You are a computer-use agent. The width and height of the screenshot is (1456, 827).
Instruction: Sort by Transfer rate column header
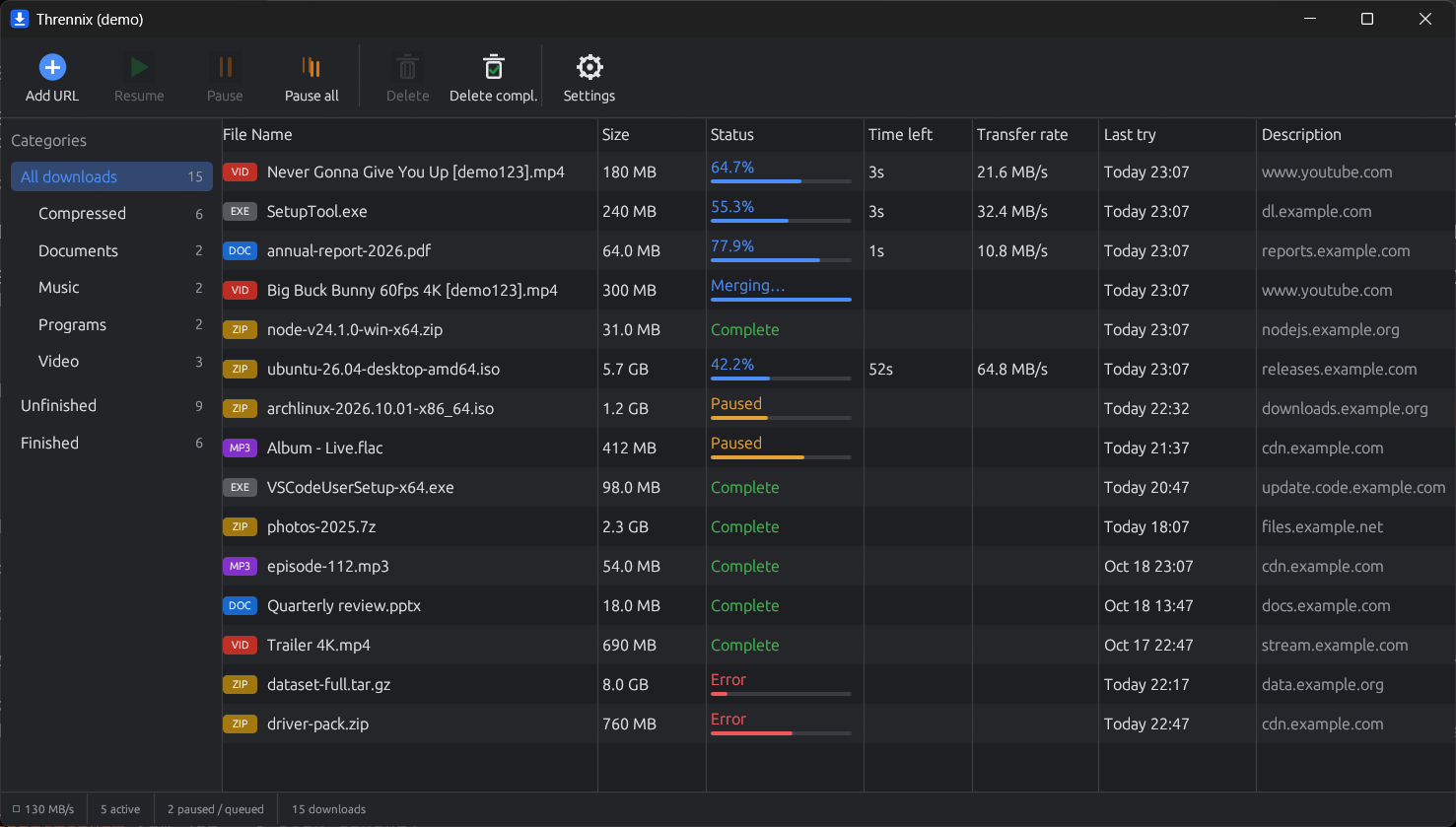coord(1036,135)
